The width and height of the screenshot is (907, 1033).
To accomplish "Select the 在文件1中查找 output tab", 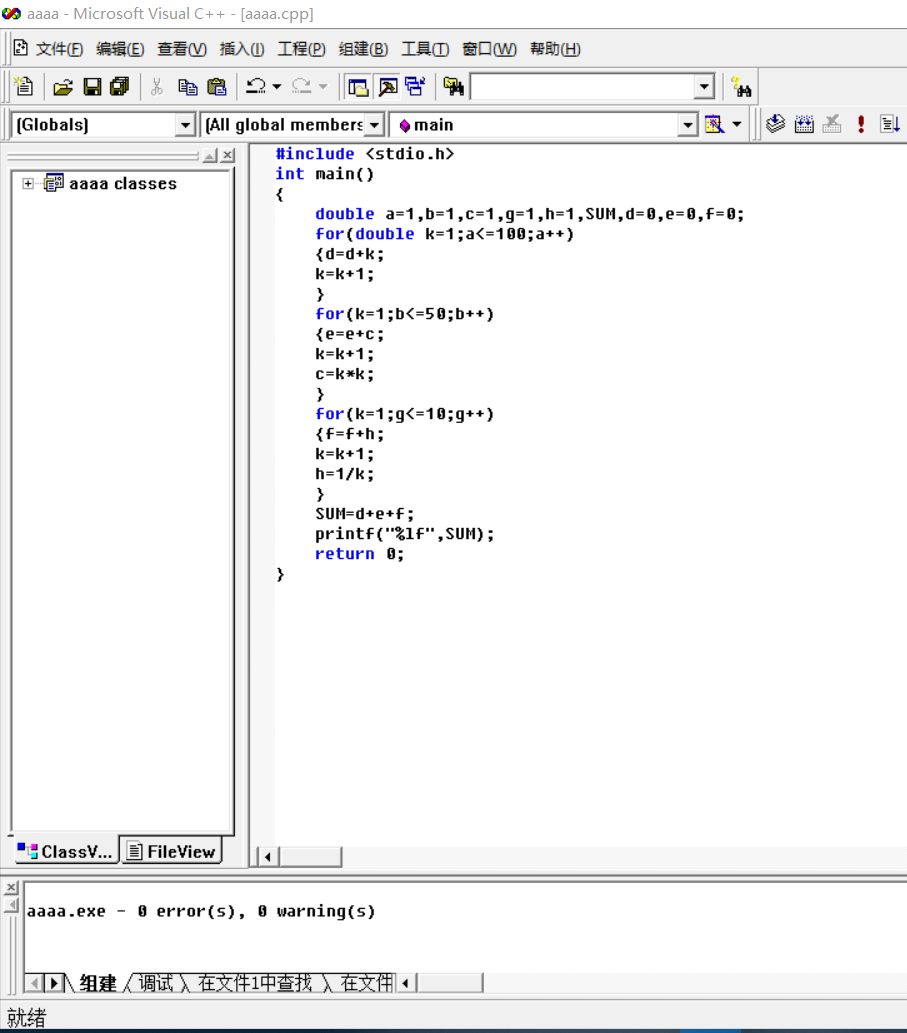I will click(x=255, y=984).
